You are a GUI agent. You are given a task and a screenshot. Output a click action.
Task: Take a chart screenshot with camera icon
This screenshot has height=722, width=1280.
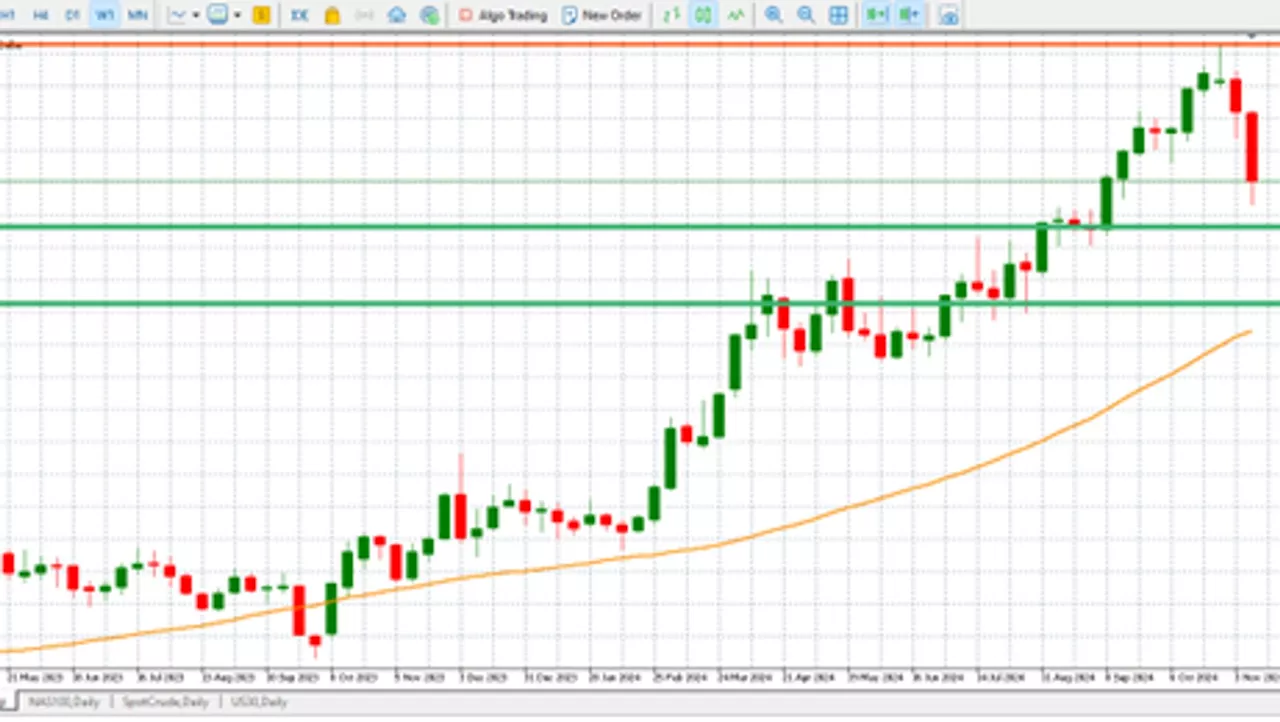(x=949, y=15)
